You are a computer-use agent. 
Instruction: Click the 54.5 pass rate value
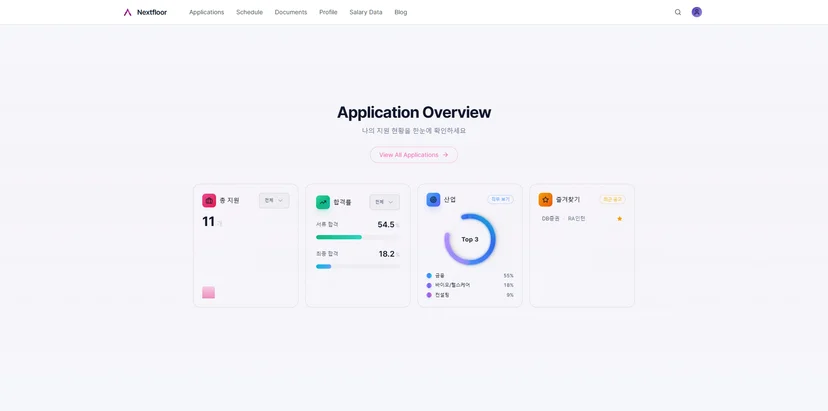click(x=386, y=225)
